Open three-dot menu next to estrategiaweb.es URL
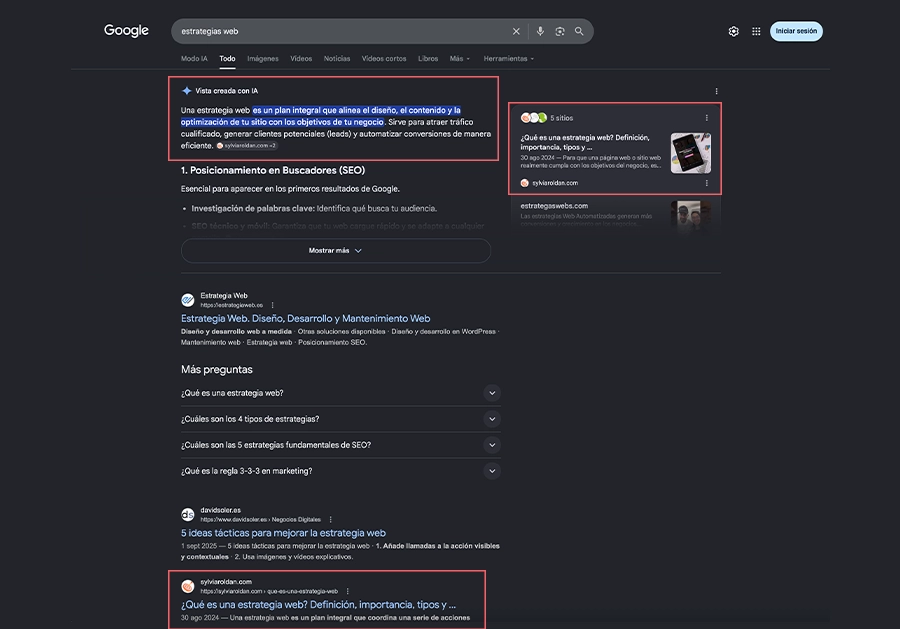Viewport: 900px width, 629px height. [x=273, y=305]
